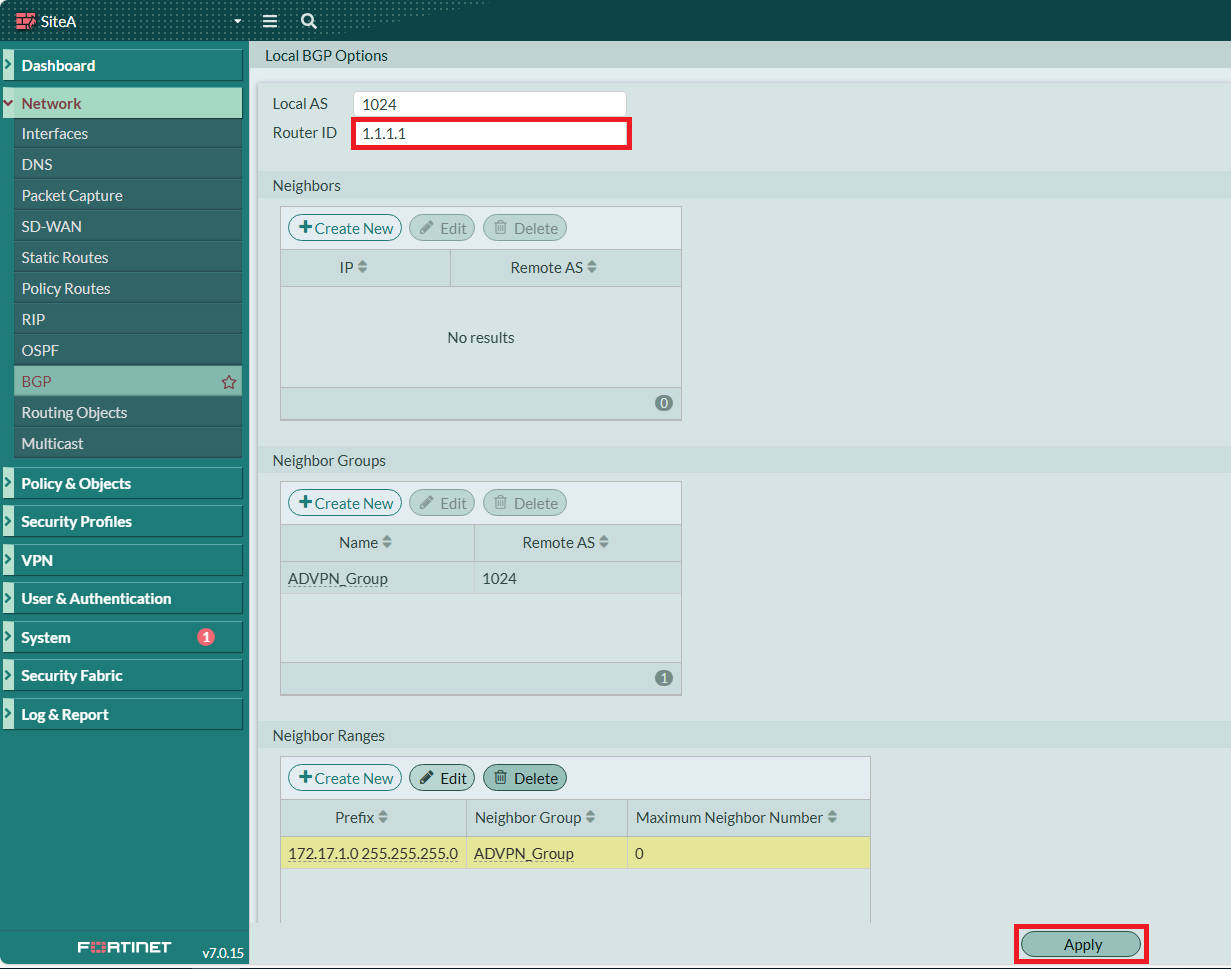Image resolution: width=1231 pixels, height=969 pixels.
Task: Go to Packet Capture
Action: click(x=128, y=196)
